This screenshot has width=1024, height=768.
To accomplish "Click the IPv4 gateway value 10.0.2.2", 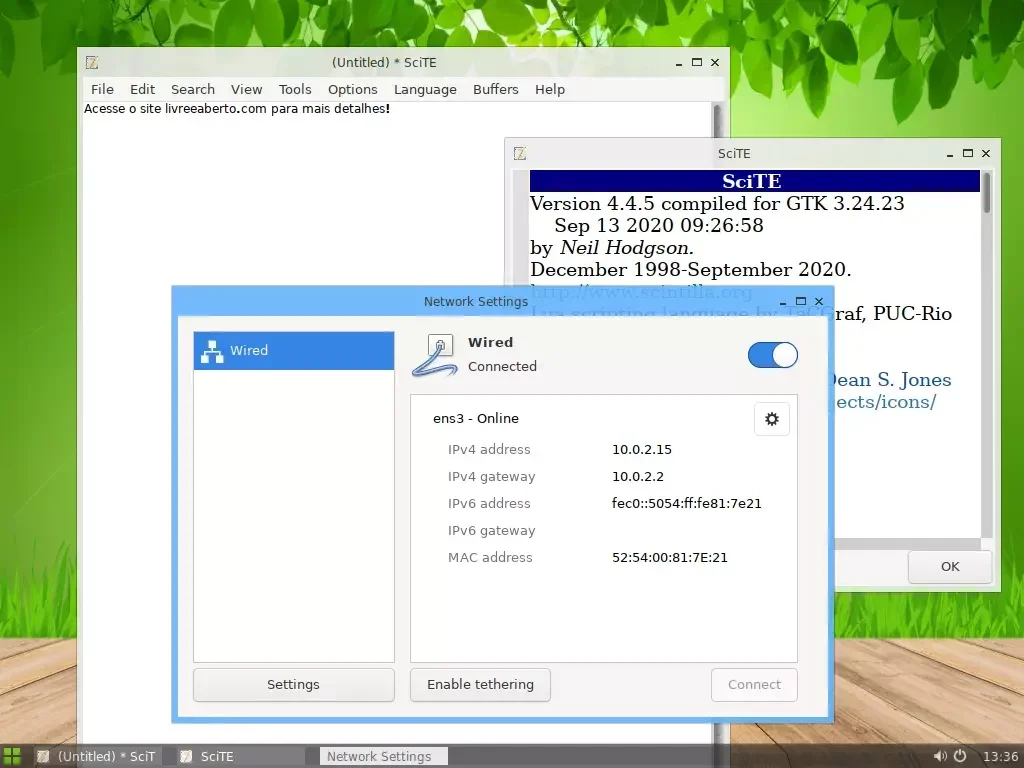I will tap(637, 477).
